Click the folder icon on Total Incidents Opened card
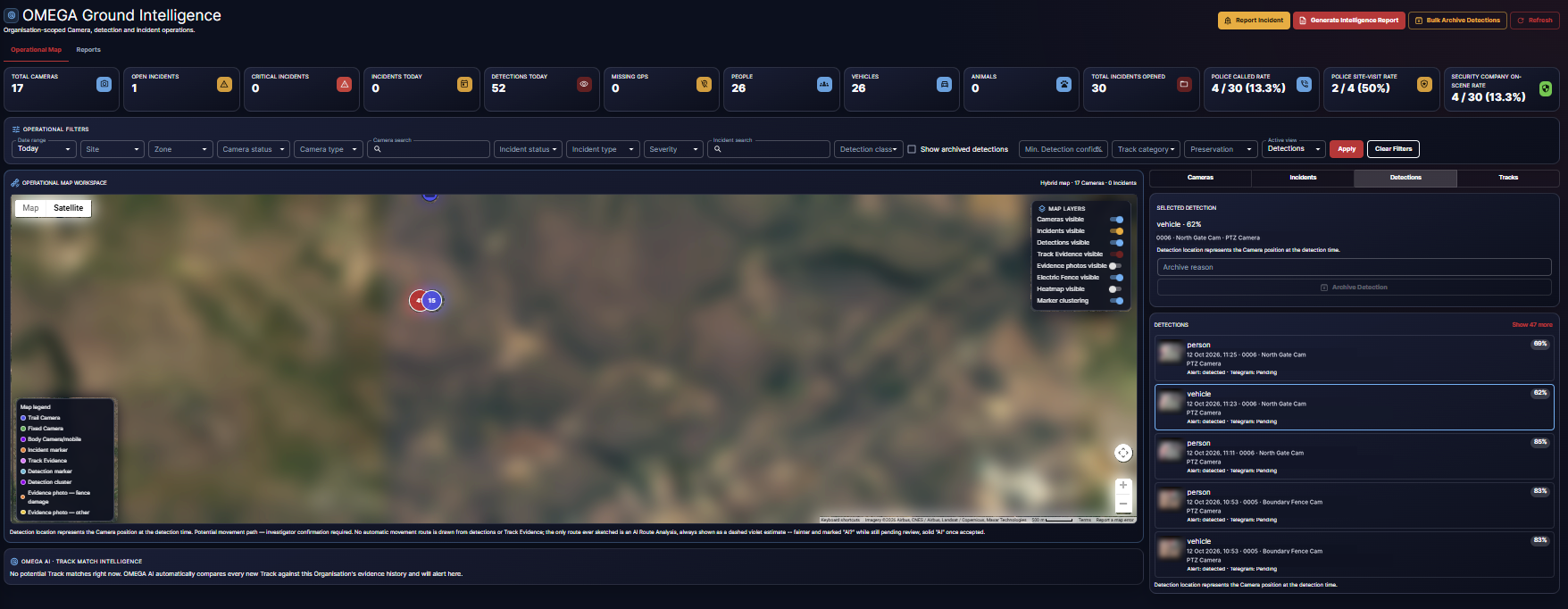This screenshot has height=609, width=1568. tap(1184, 84)
